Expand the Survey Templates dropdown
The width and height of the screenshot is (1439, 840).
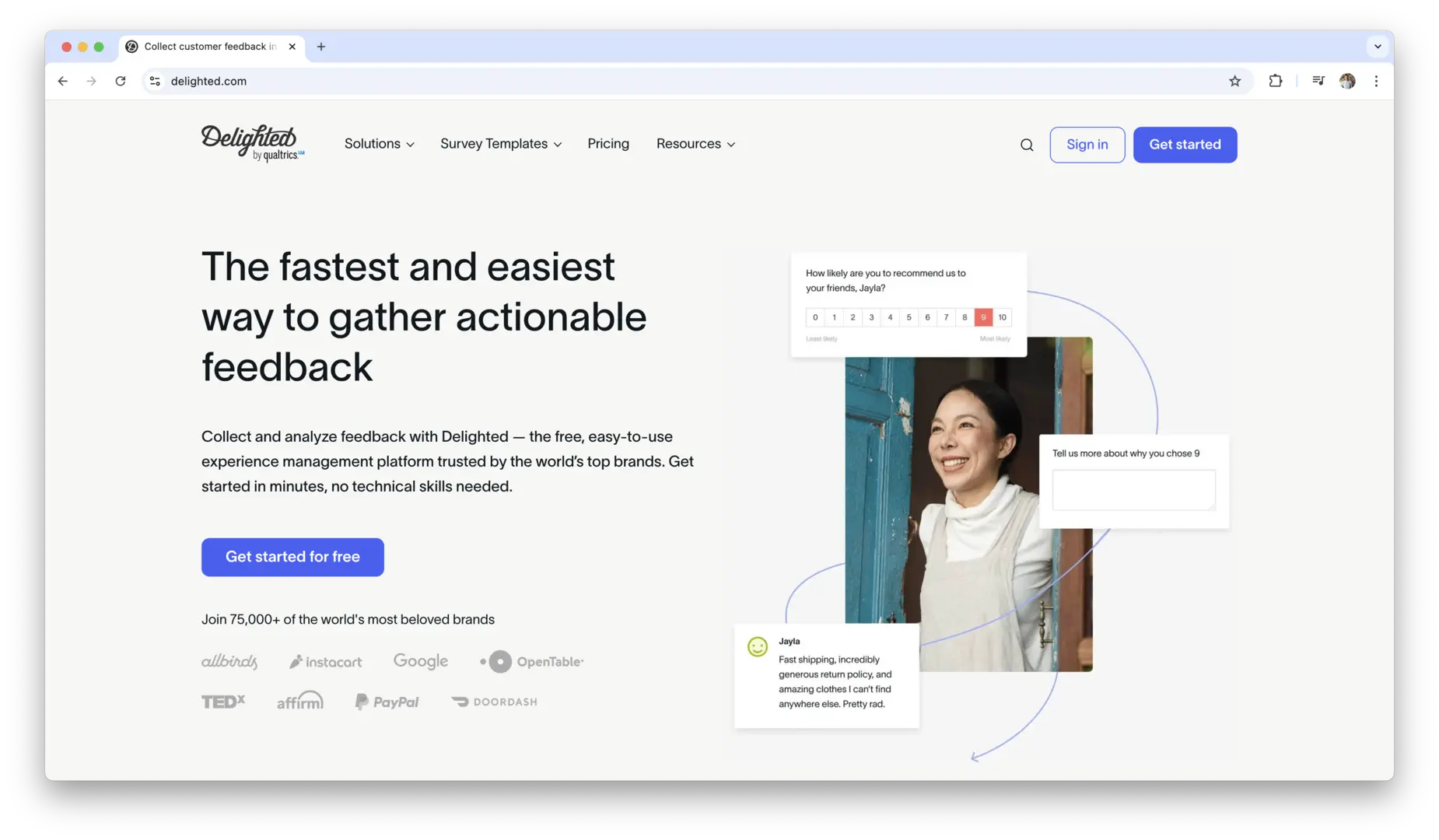click(x=500, y=144)
